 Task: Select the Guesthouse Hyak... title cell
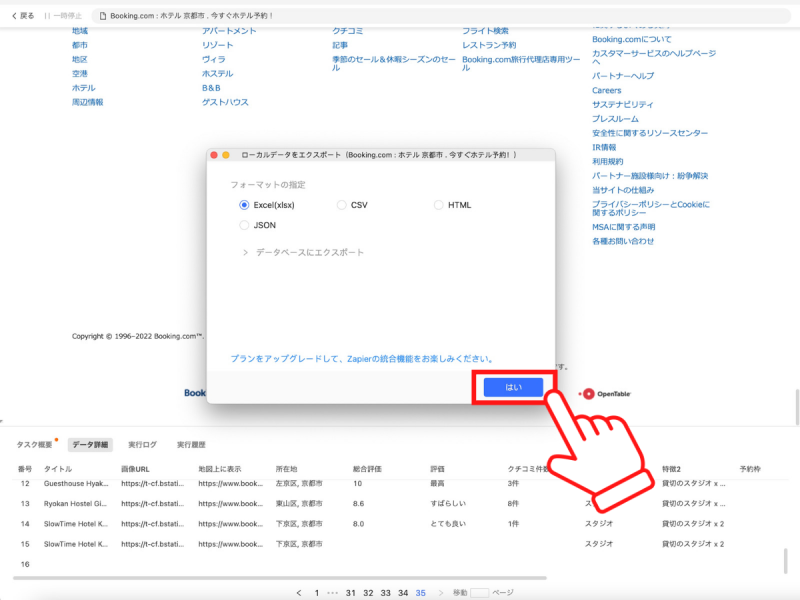(x=76, y=484)
